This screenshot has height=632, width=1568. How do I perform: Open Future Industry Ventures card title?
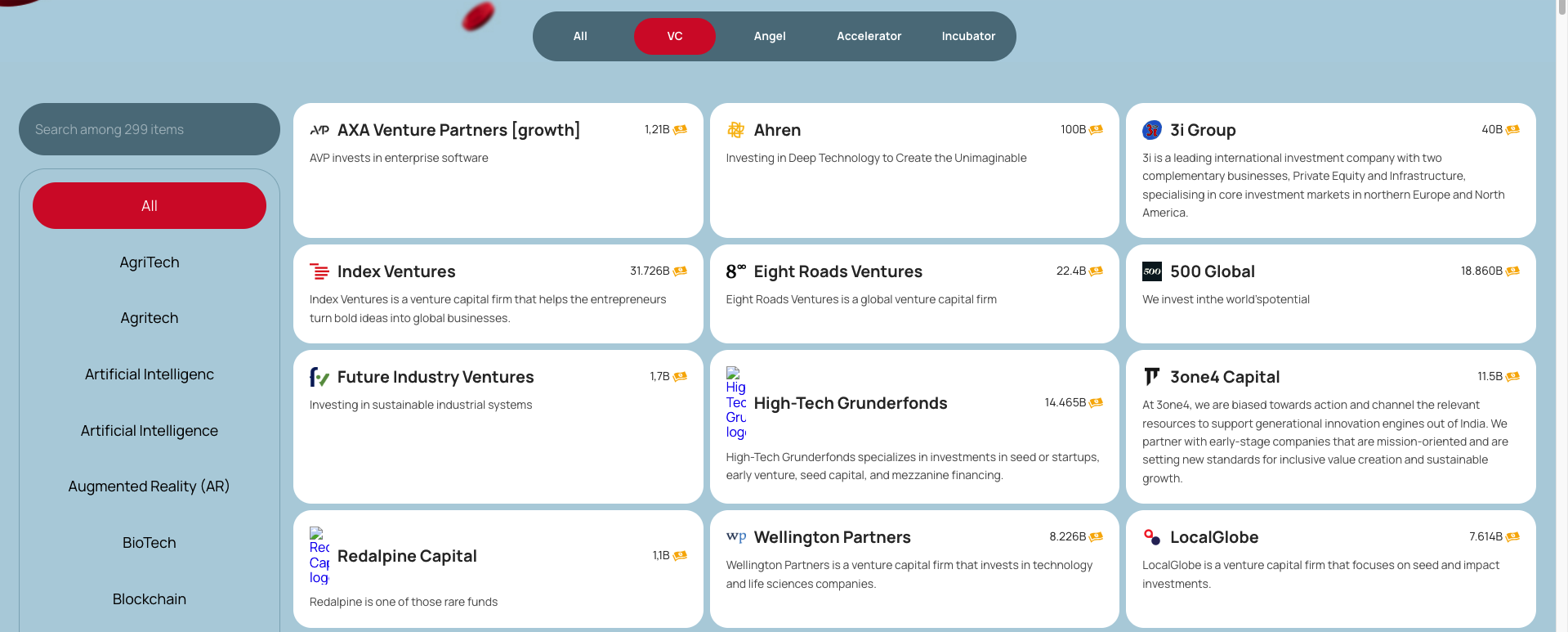pyautogui.click(x=436, y=377)
